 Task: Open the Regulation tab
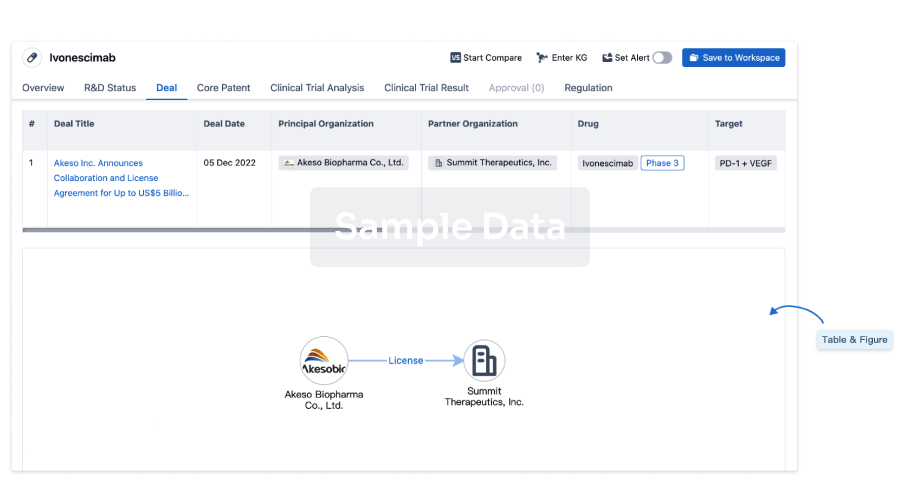588,88
